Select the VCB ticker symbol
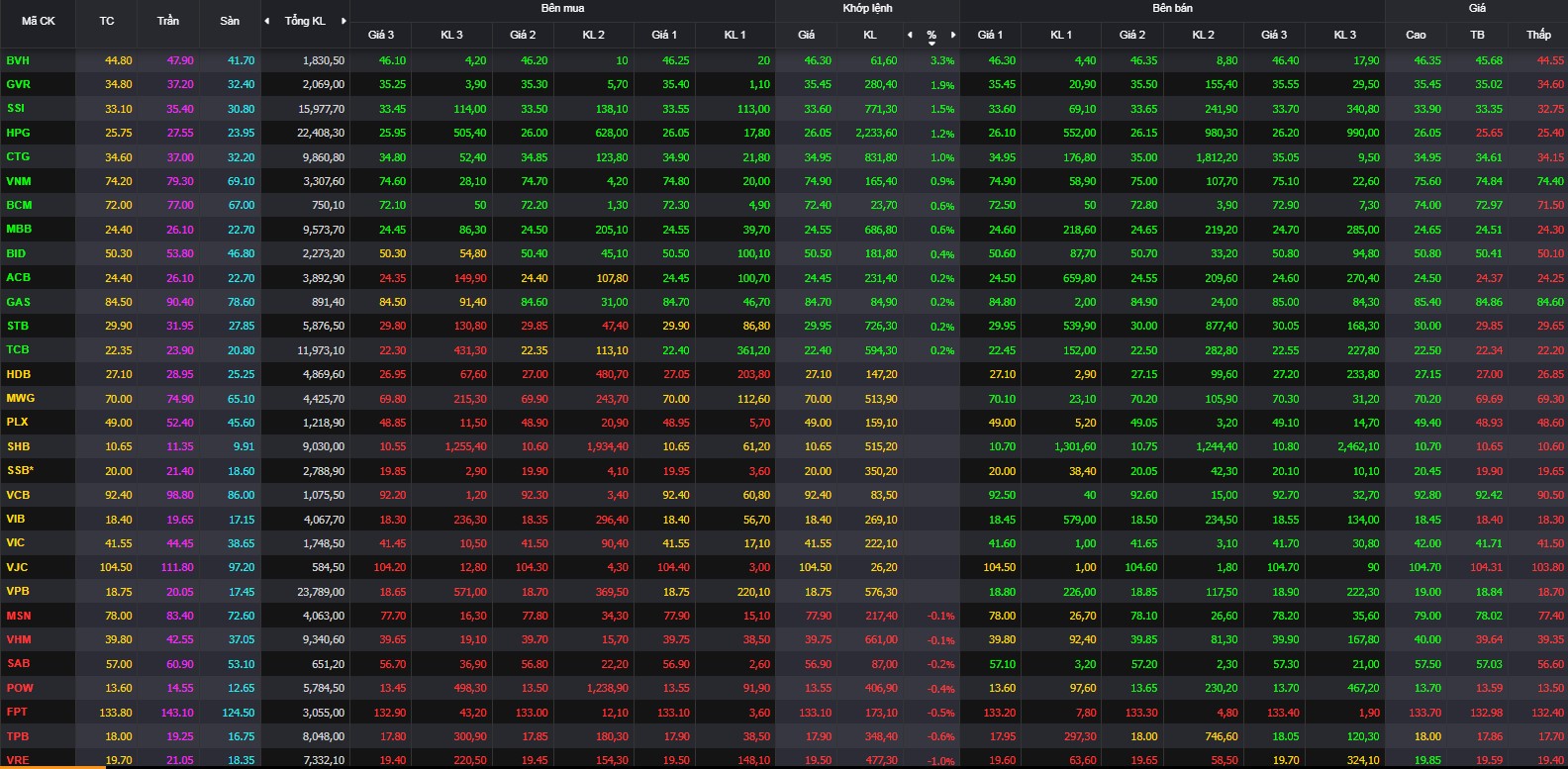This screenshot has height=769, width=1568. tap(18, 495)
